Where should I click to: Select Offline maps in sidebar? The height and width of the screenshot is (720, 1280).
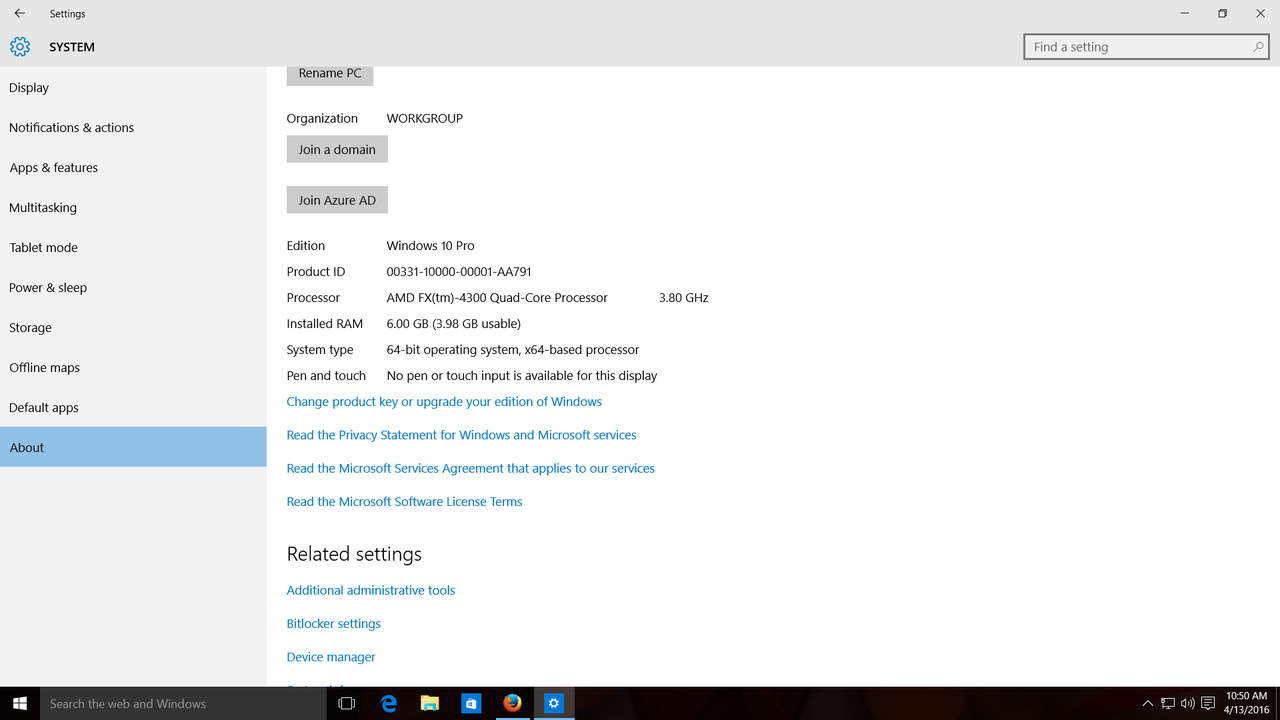(x=133, y=367)
